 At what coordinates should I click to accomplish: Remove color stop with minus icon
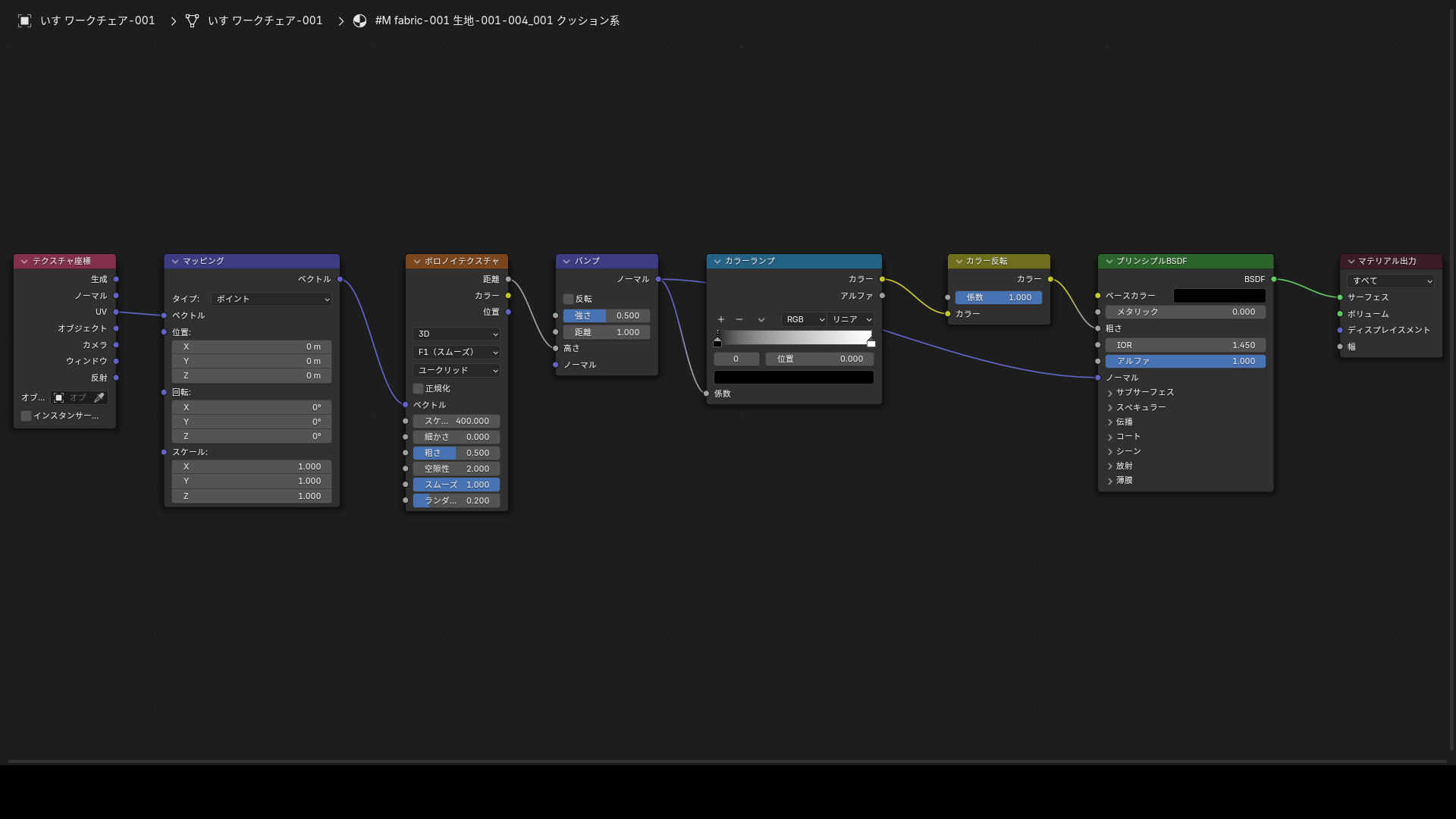tap(739, 319)
